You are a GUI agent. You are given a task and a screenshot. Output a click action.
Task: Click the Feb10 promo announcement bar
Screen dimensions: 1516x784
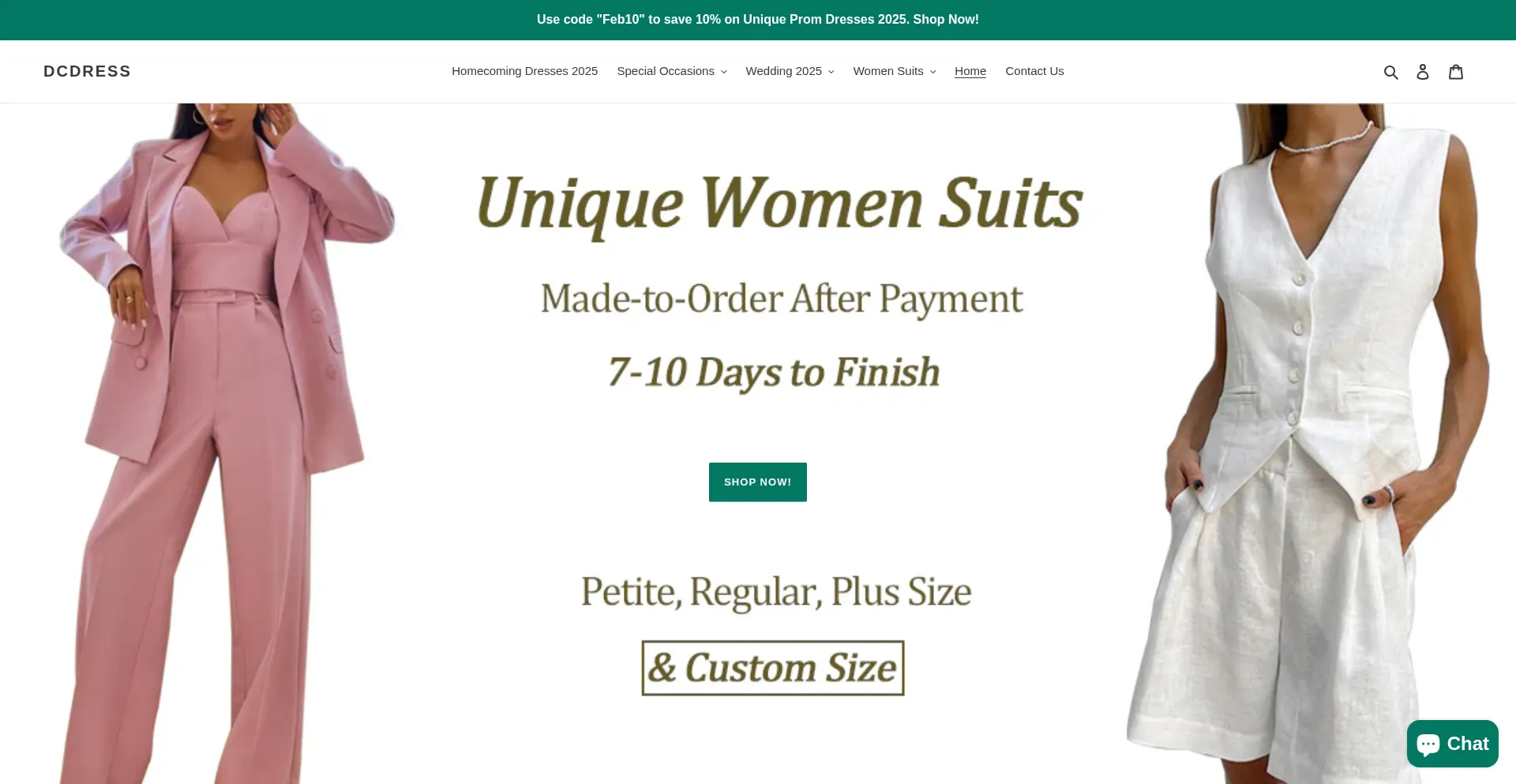758,20
